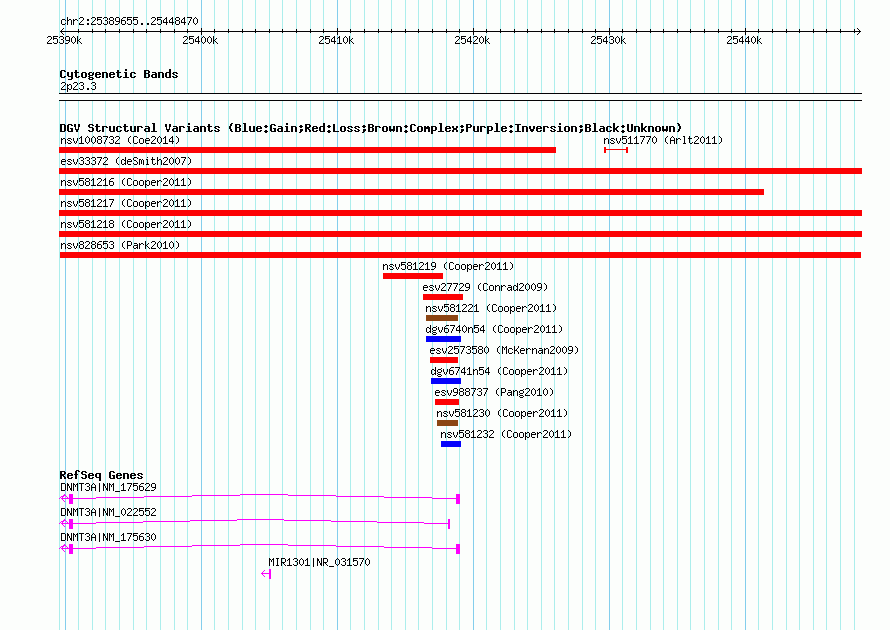Click the DNMT3A|NM_175630 transcript line
This screenshot has width=890, height=630.
[x=259, y=548]
